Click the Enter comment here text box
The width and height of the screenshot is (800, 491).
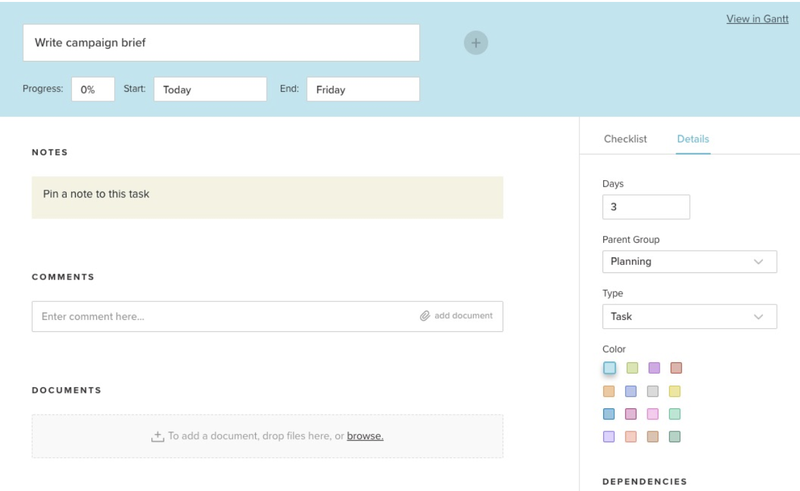224,316
